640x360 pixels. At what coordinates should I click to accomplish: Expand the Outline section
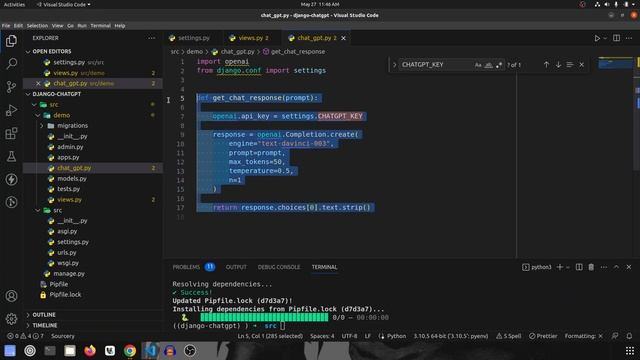pyautogui.click(x=44, y=315)
